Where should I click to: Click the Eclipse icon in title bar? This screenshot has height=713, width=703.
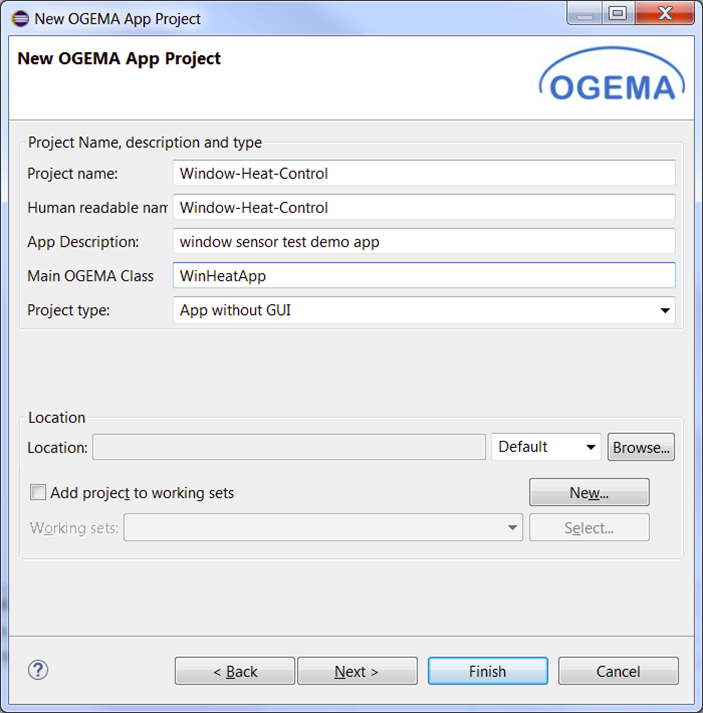(x=19, y=18)
